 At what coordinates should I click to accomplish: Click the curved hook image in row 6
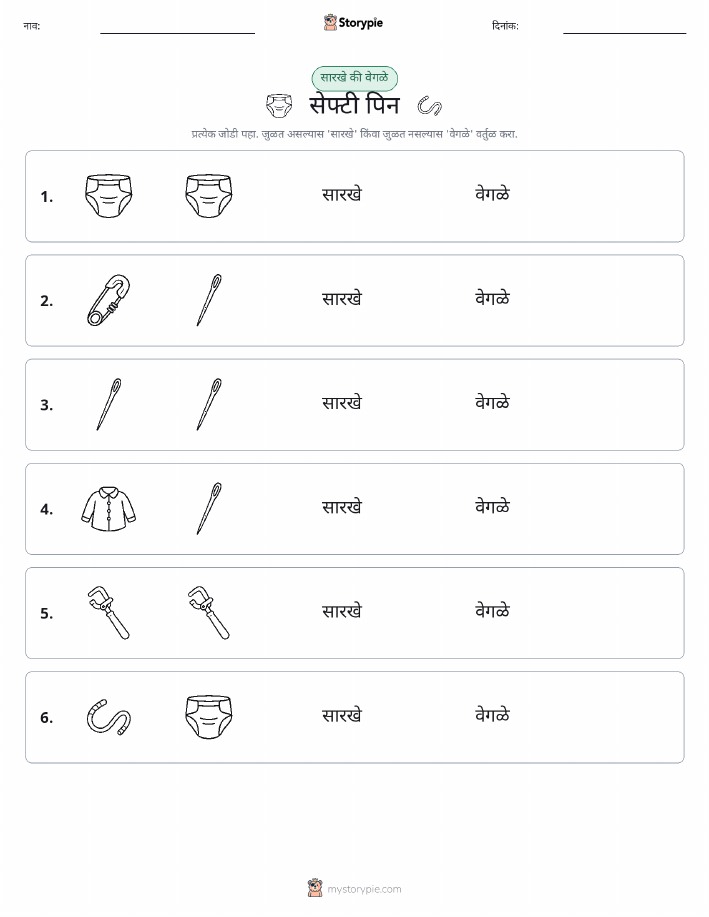[109, 717]
